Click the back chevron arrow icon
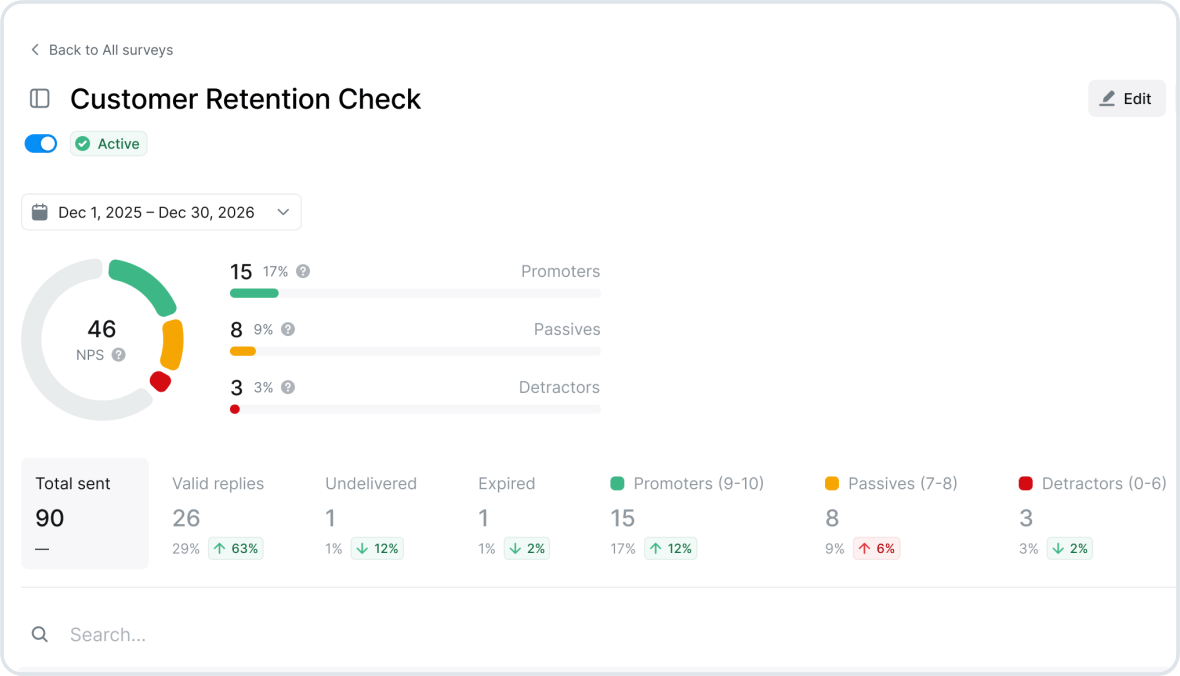This screenshot has width=1180, height=676. point(35,50)
